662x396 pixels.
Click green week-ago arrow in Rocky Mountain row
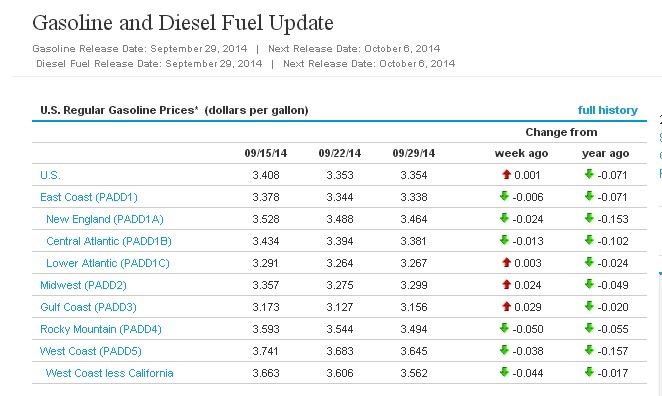click(x=504, y=328)
